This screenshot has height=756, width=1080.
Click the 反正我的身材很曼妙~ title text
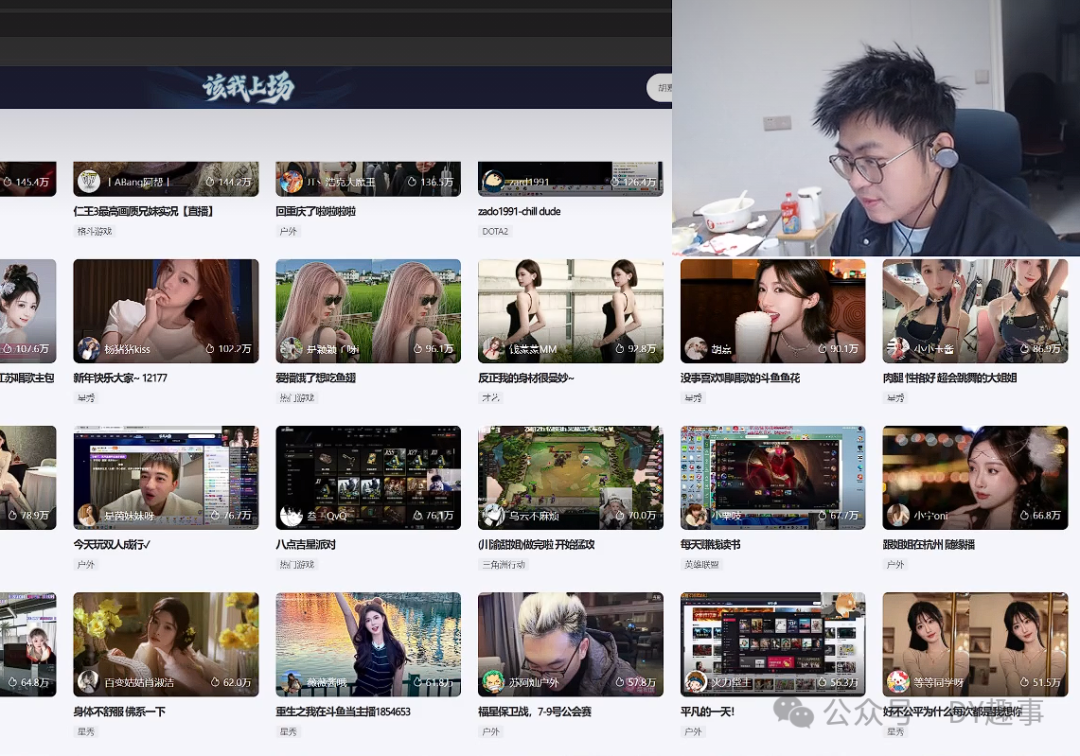click(526, 378)
